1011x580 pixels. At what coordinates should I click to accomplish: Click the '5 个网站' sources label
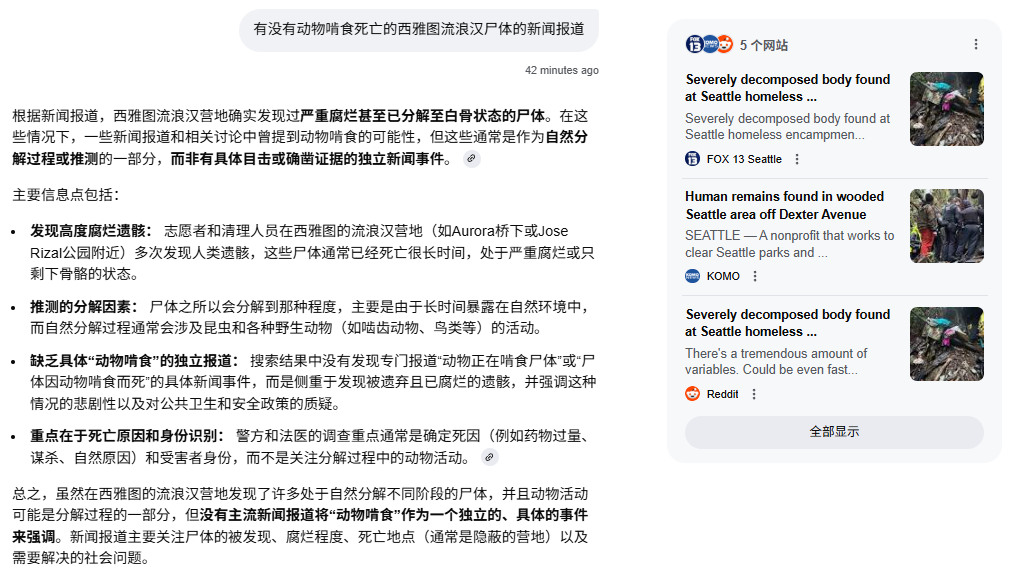pos(764,45)
